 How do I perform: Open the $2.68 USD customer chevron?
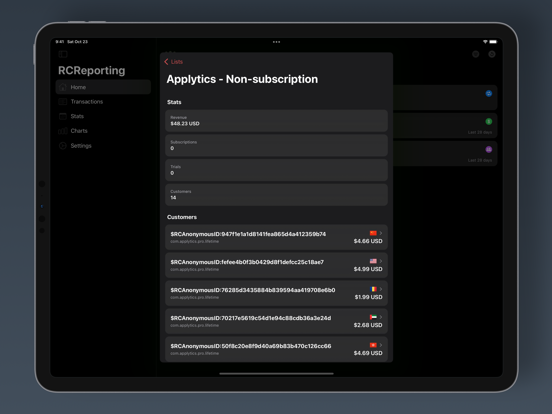pos(381,317)
